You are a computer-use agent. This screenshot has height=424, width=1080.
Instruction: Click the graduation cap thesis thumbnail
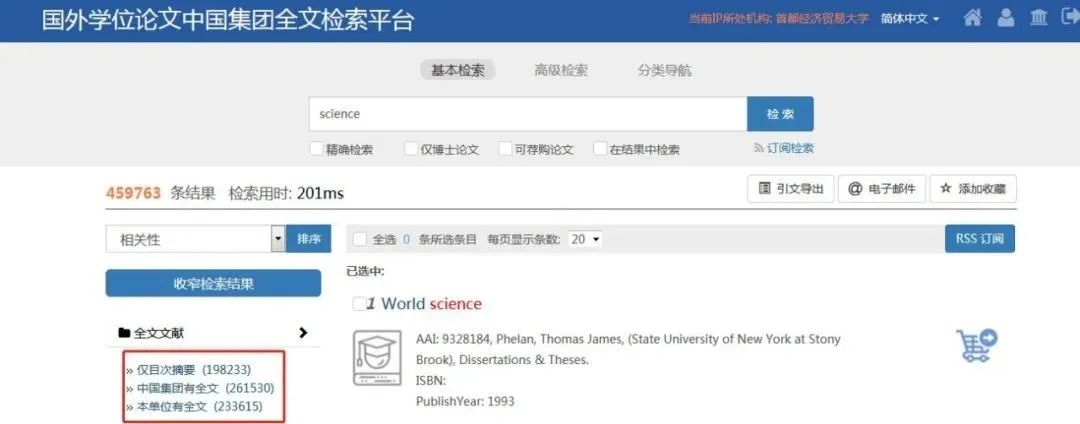click(x=377, y=358)
